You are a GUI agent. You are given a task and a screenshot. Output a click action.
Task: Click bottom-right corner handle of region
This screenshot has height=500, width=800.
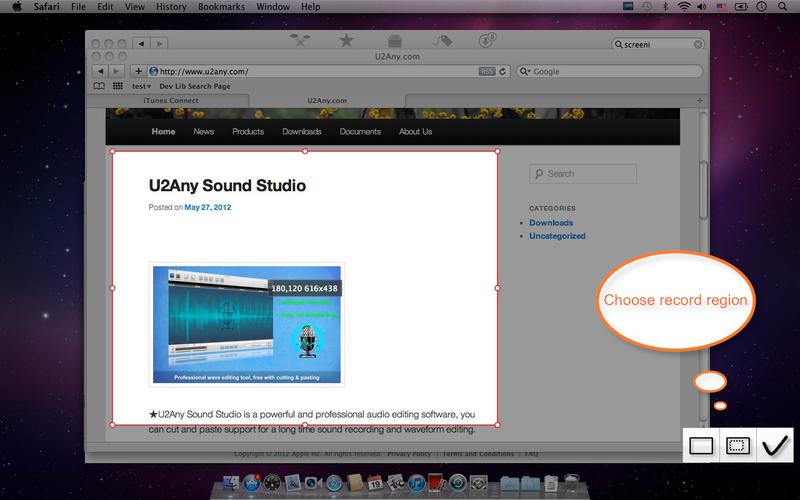coord(497,424)
